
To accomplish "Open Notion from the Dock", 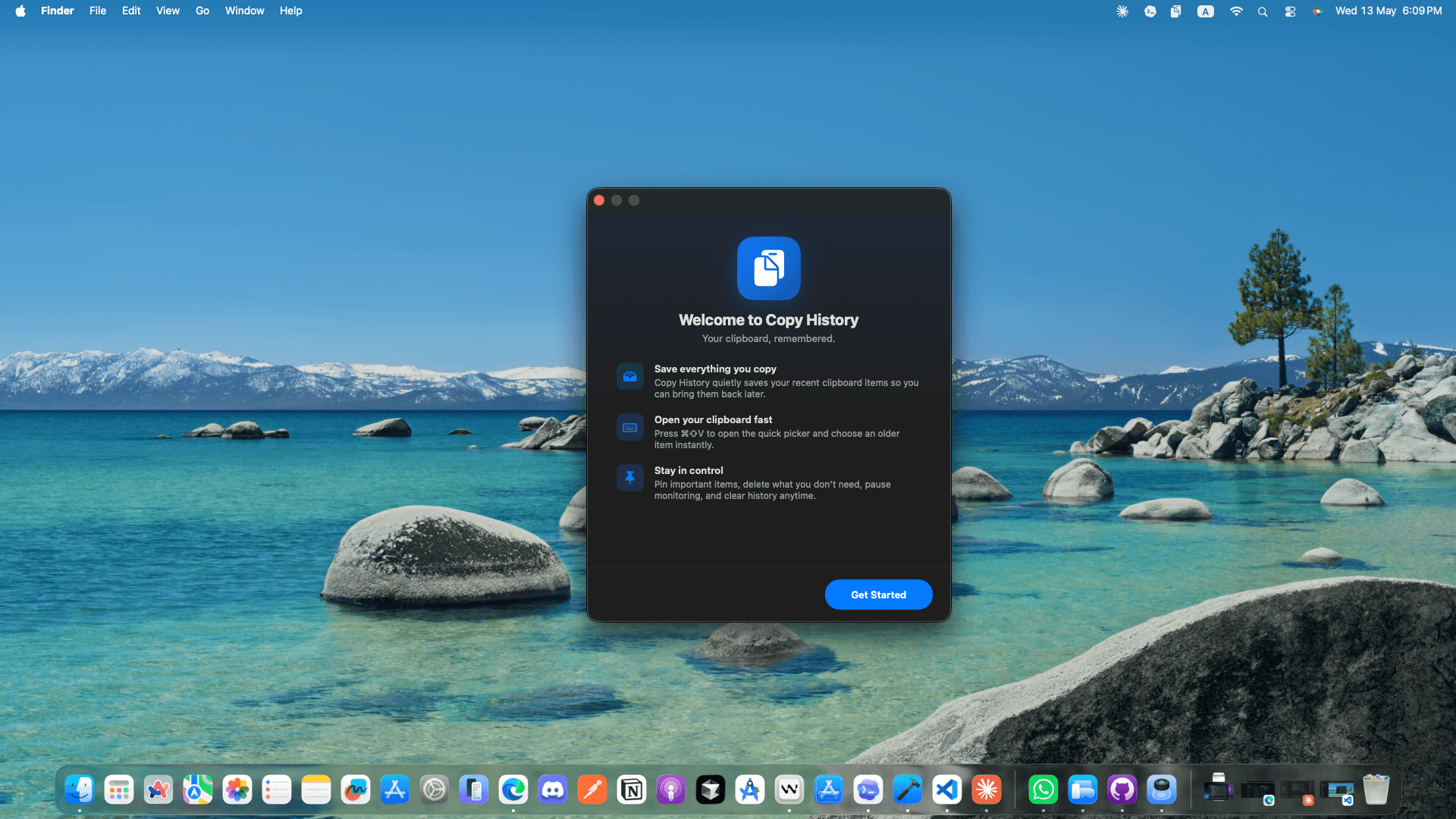I will [x=632, y=790].
